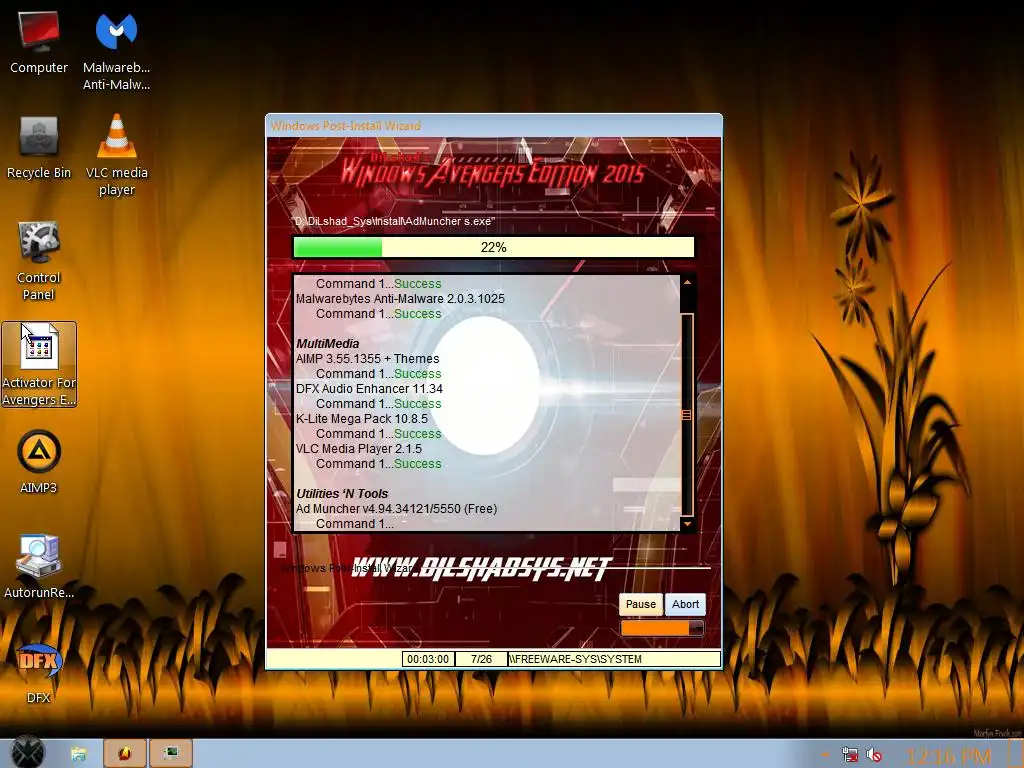Screen dimensions: 1024x768
Task: Click the network tray icon
Action: pos(850,755)
